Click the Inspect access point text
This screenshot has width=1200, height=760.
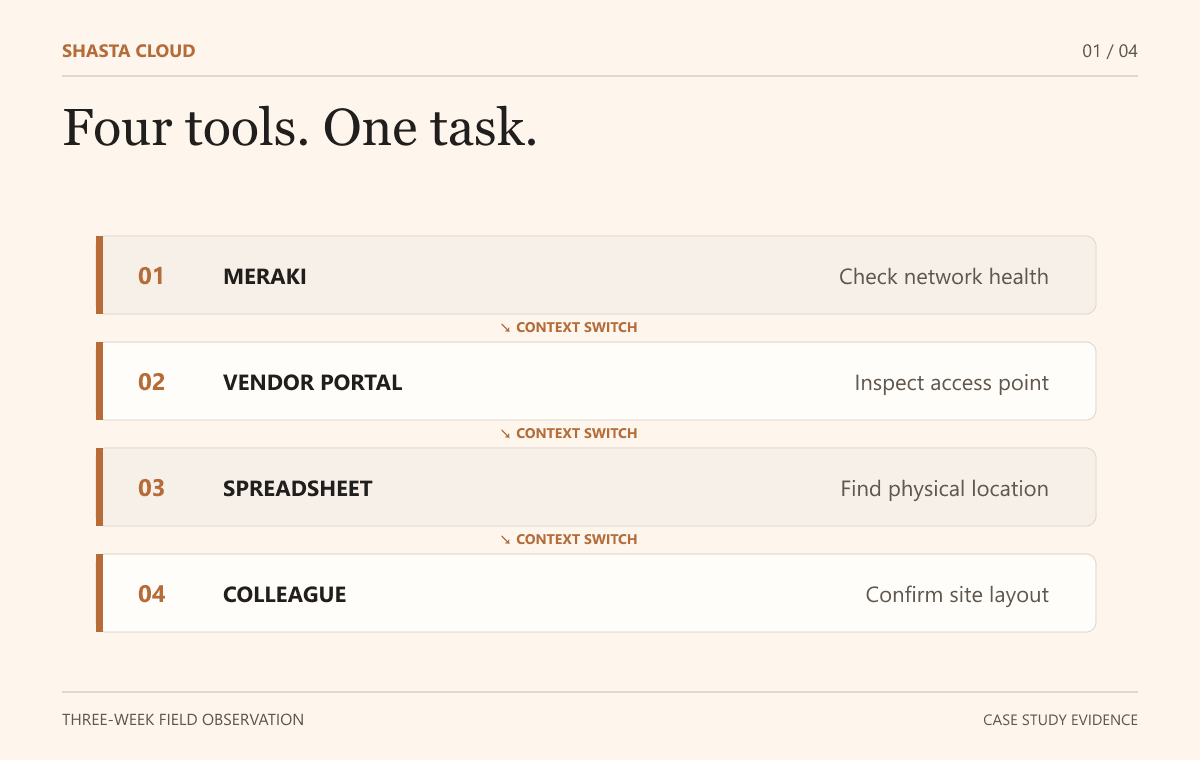[x=952, y=382]
